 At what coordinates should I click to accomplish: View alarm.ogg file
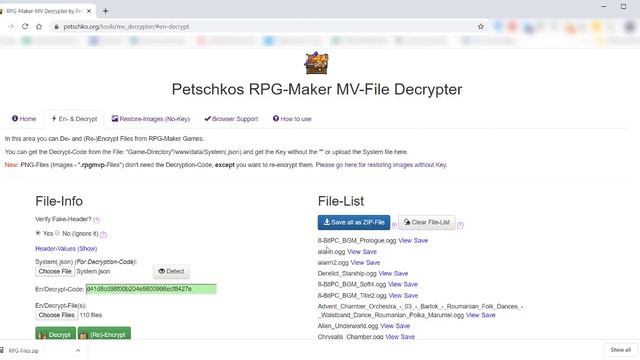[354, 252]
